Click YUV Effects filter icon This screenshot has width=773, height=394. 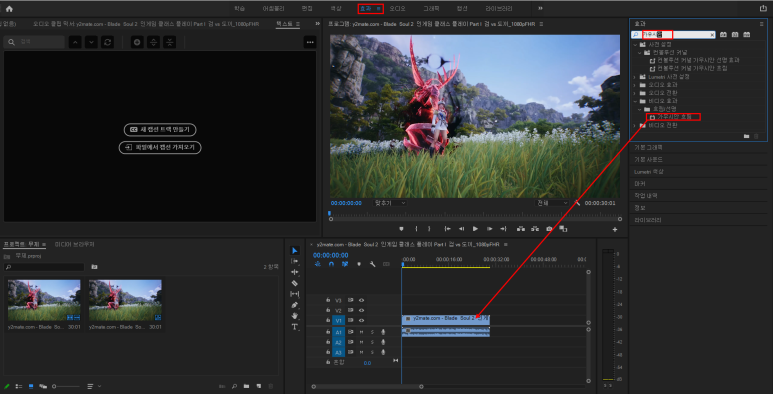coord(747,35)
